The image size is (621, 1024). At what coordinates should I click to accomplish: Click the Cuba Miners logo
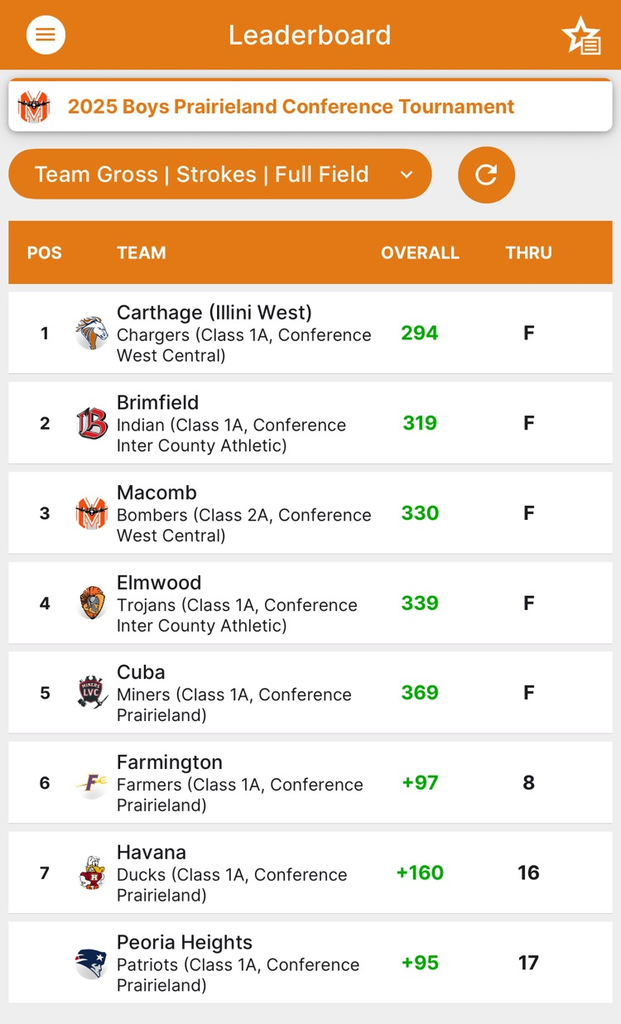[x=91, y=692]
